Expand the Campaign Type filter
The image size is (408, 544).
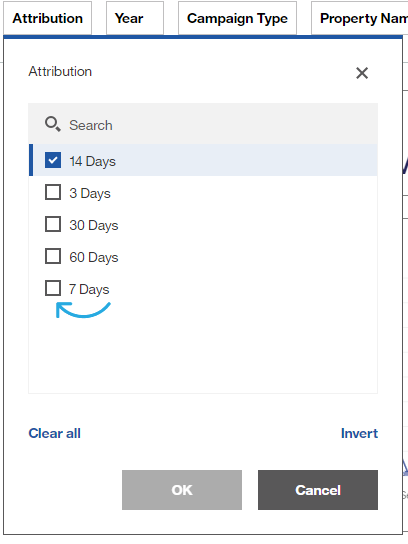click(x=237, y=18)
